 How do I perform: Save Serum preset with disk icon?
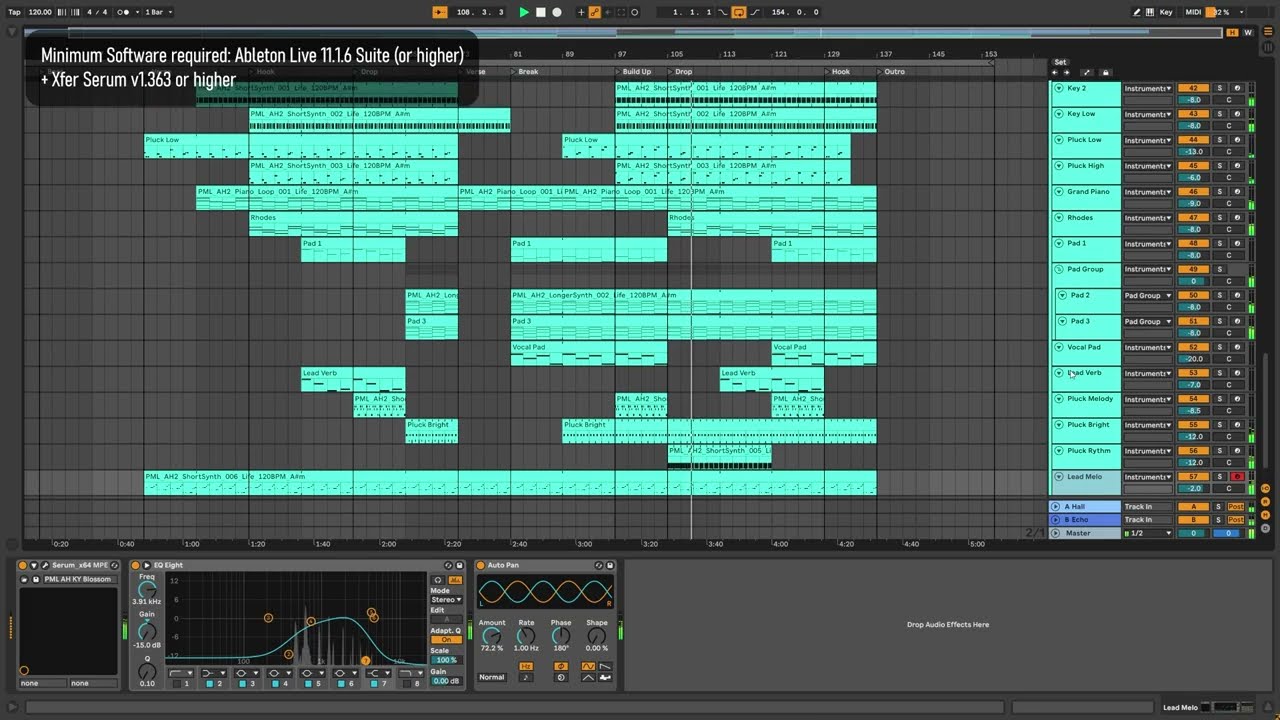(x=36, y=579)
